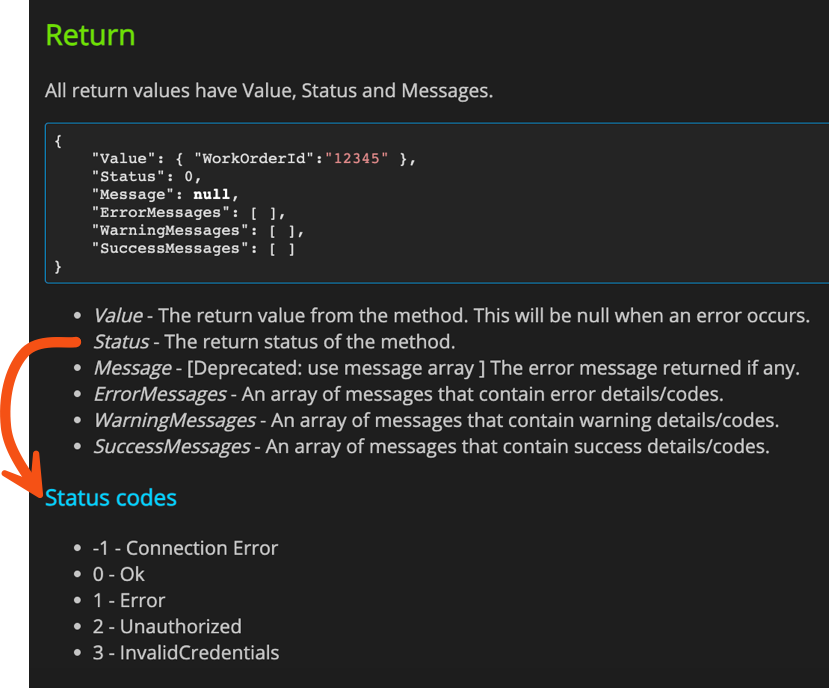Click the 0 - Ok status code
The image size is (829, 688).
tap(118, 574)
